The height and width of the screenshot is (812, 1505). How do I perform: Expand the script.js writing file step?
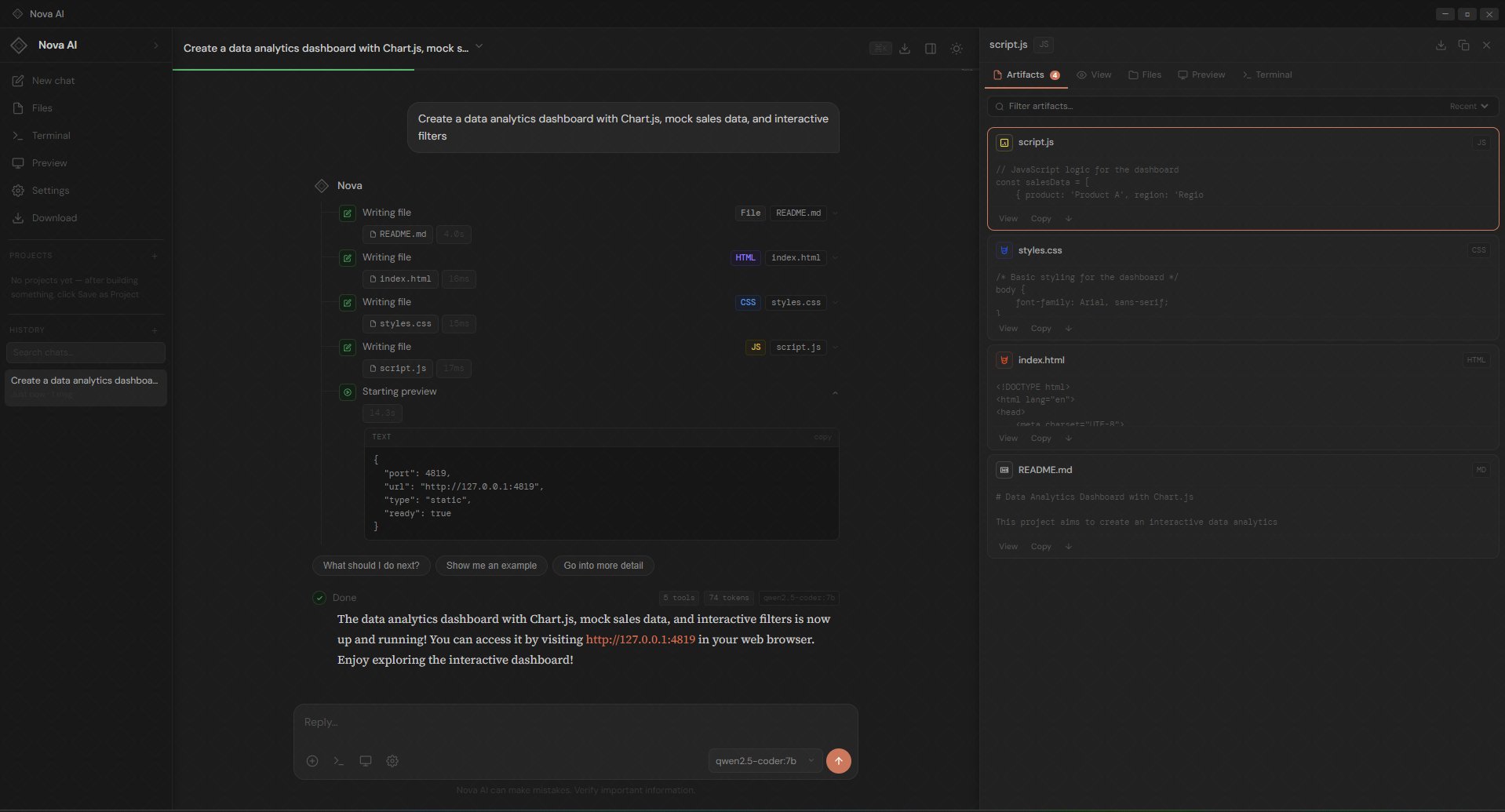click(x=835, y=348)
